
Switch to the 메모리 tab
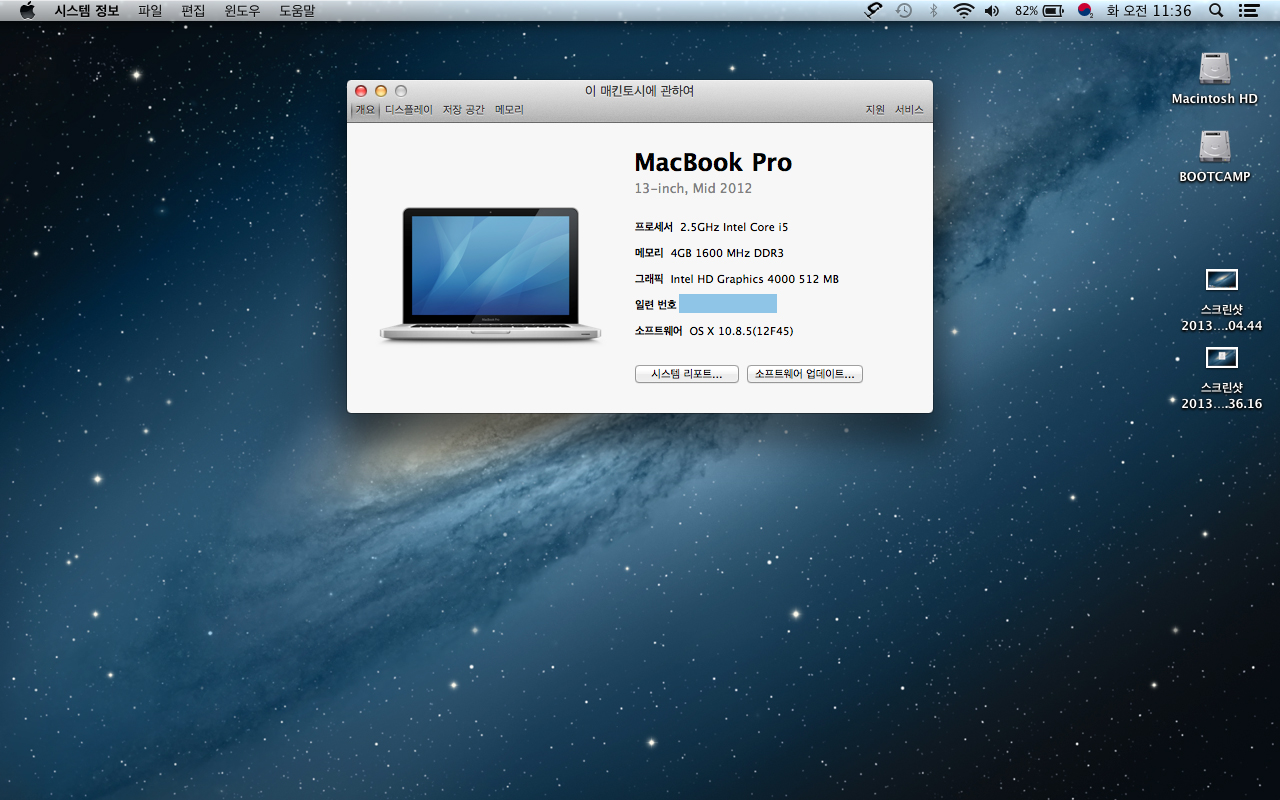pyautogui.click(x=509, y=110)
